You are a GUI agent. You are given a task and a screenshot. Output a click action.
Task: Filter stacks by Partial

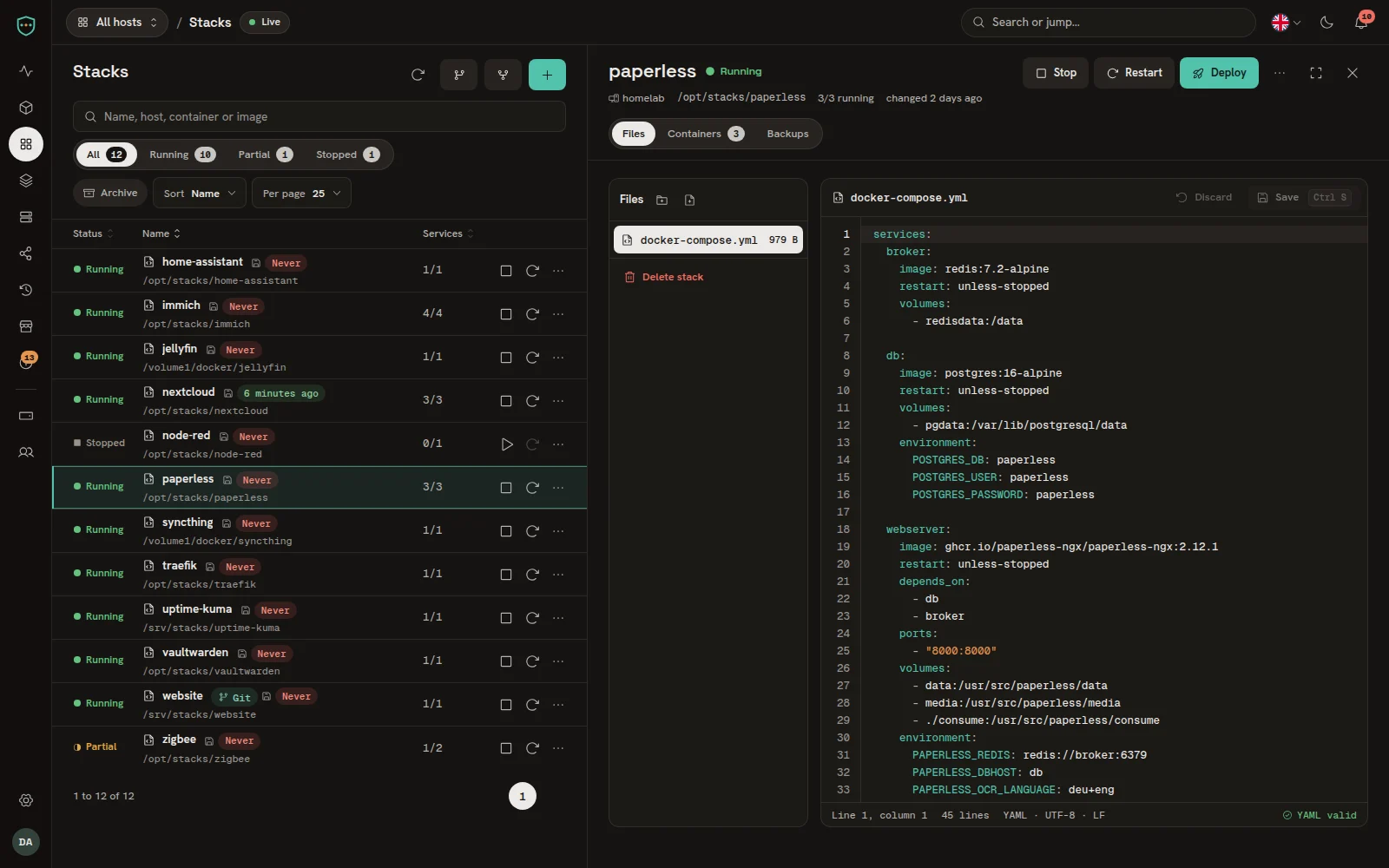tap(265, 155)
